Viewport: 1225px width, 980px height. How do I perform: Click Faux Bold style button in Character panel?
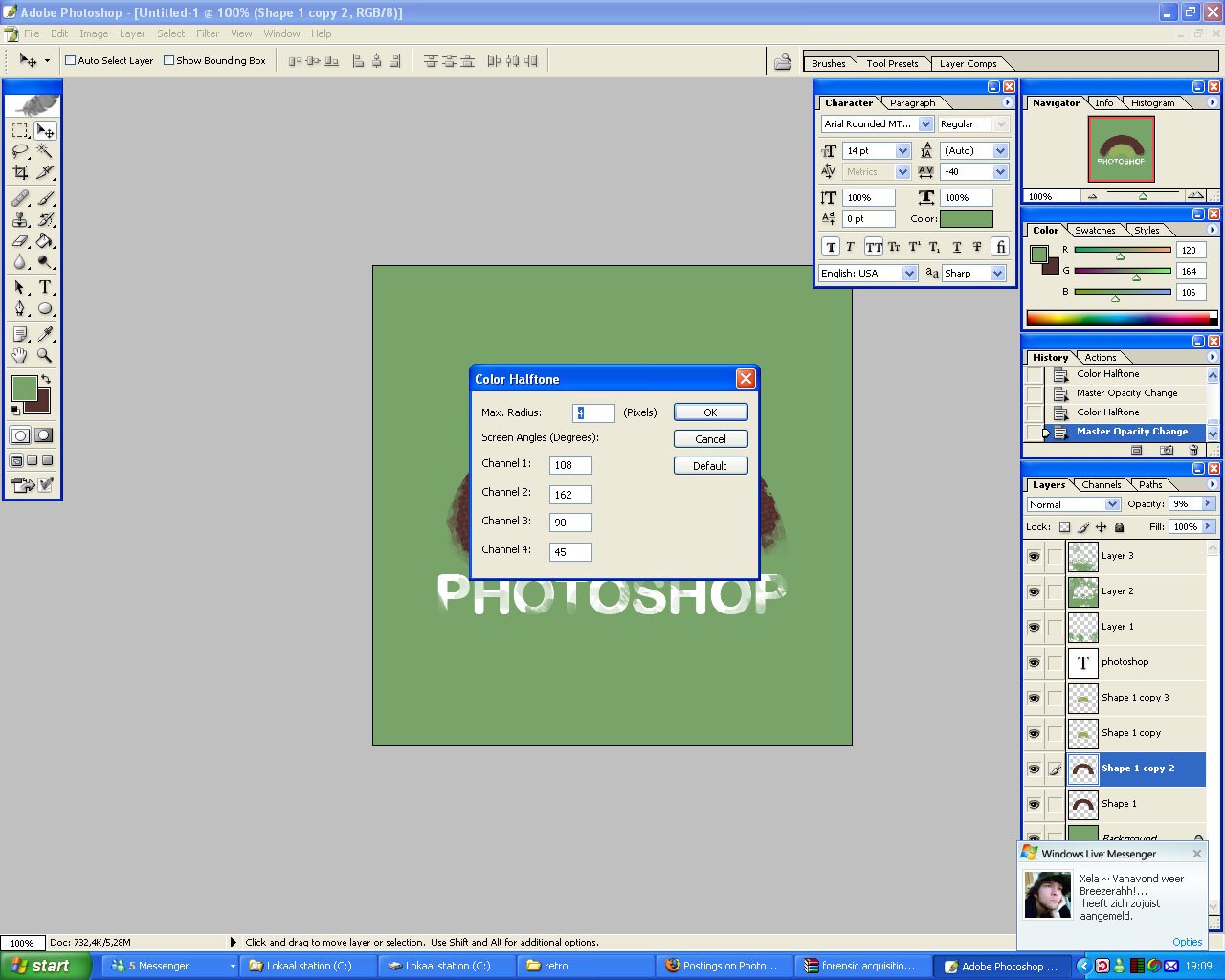pyautogui.click(x=831, y=247)
